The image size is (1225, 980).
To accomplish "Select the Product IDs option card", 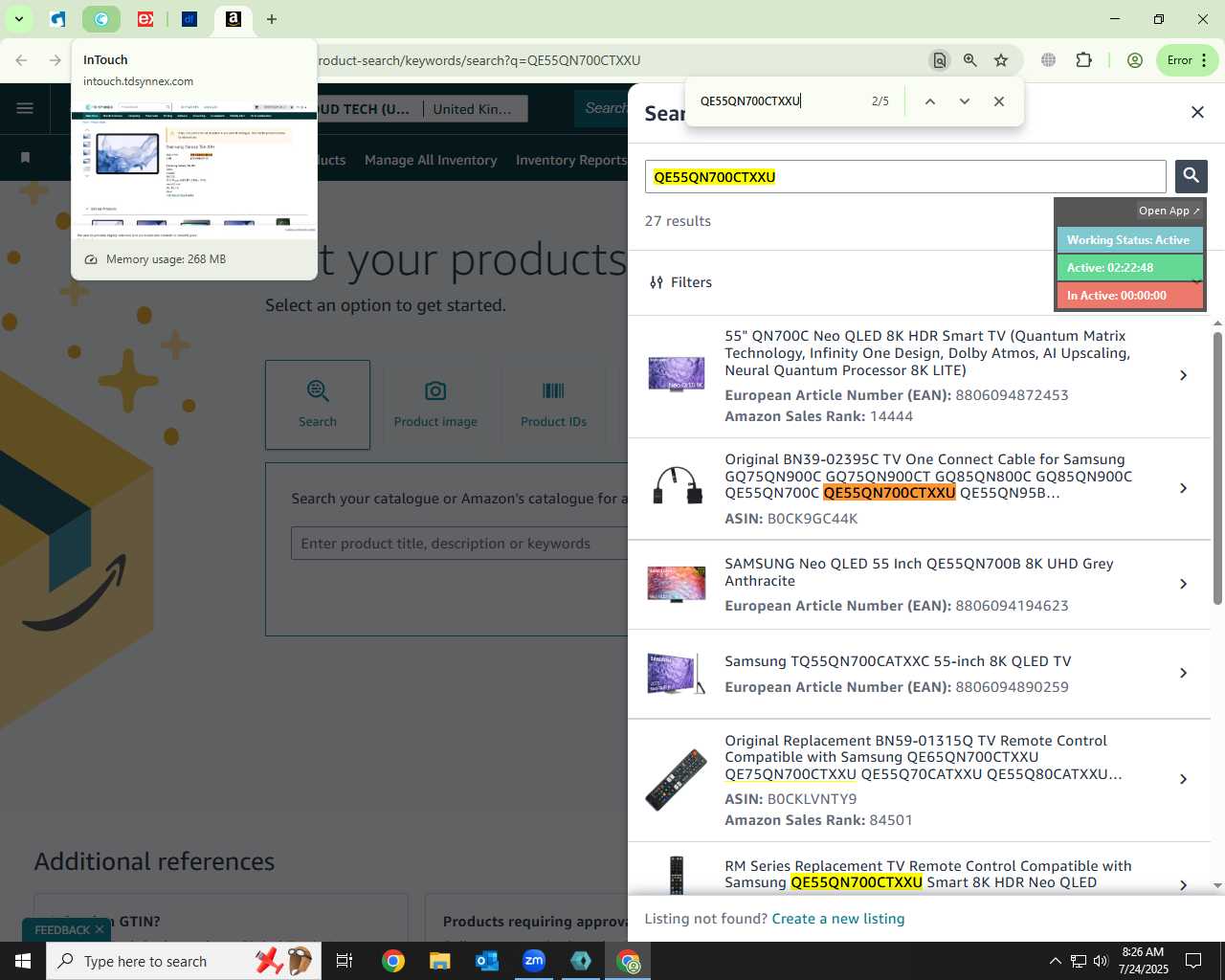I will point(553,405).
